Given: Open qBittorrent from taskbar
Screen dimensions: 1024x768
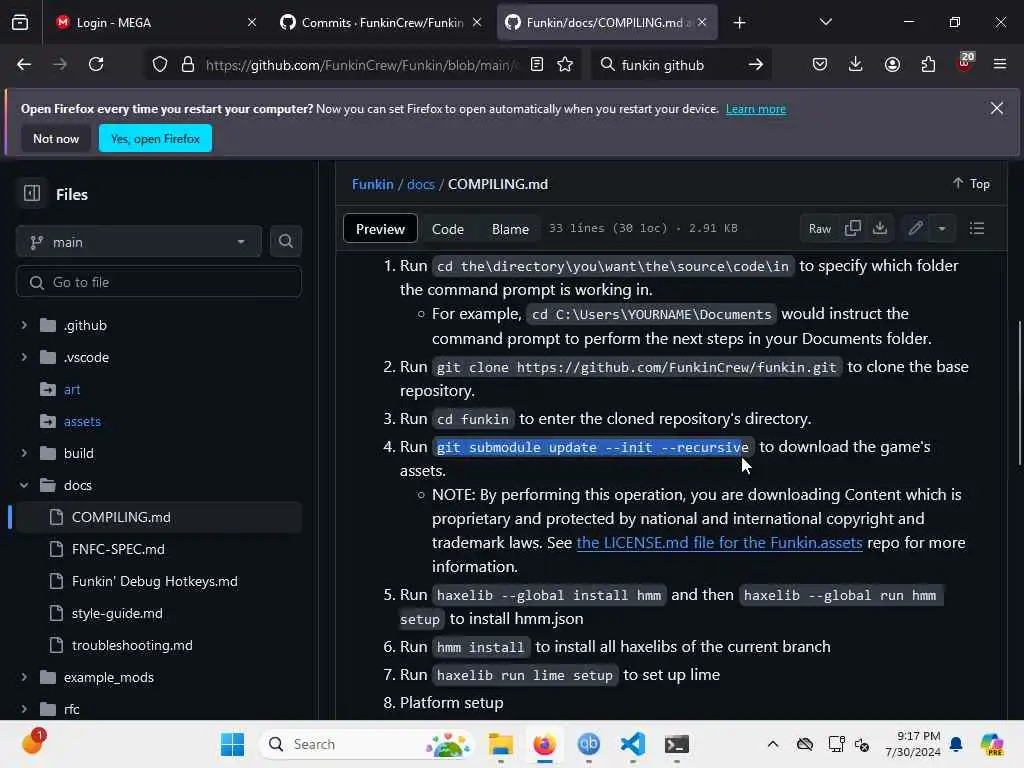Looking at the screenshot, I should point(588,744).
